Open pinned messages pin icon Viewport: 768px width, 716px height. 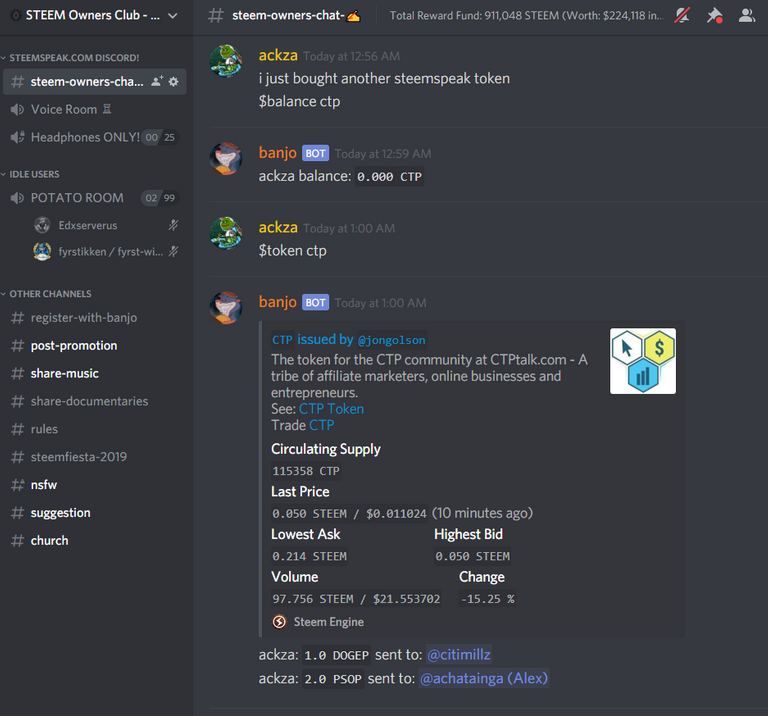tap(714, 16)
